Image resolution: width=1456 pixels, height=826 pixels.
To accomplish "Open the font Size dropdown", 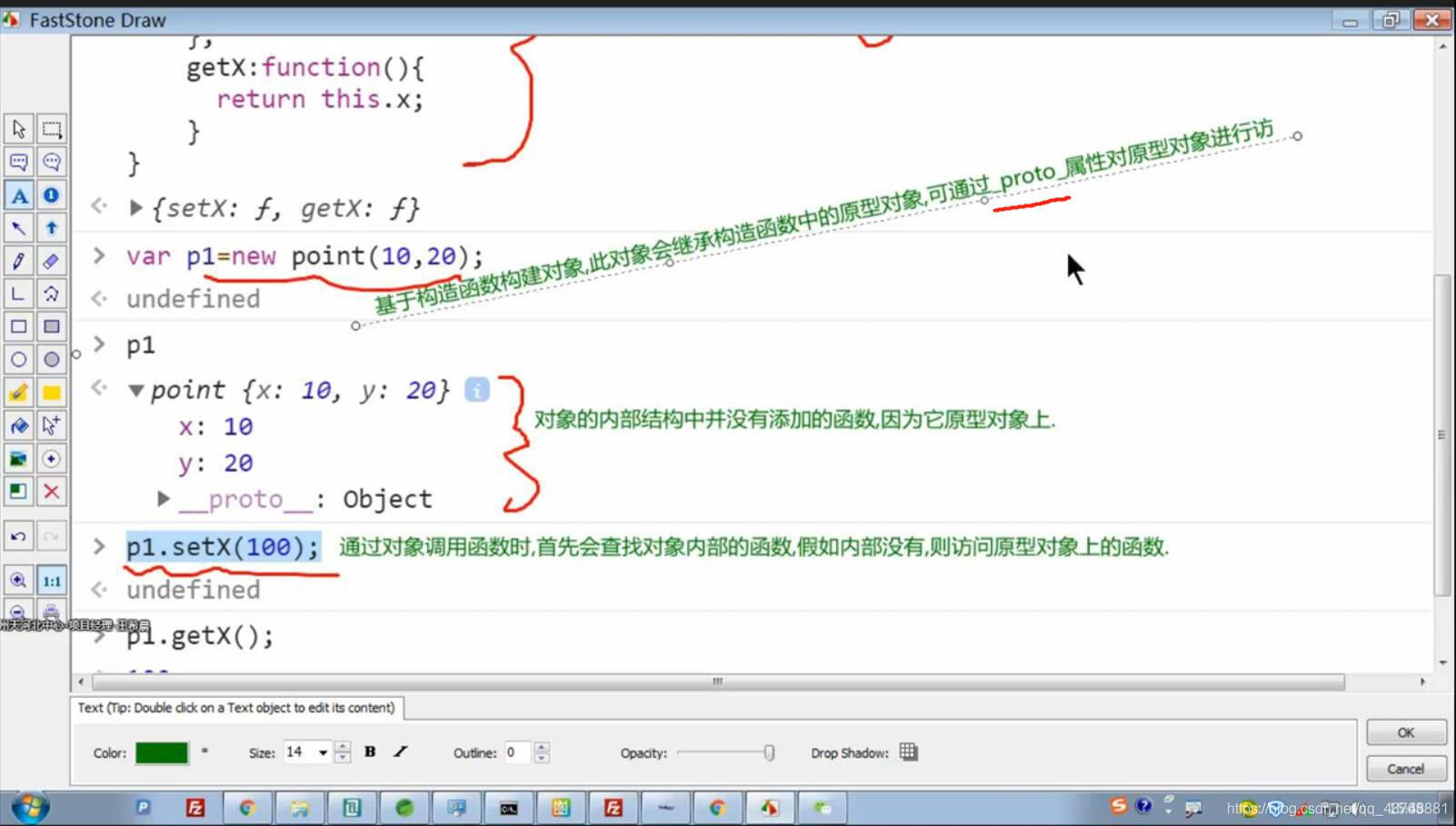I will tap(322, 752).
